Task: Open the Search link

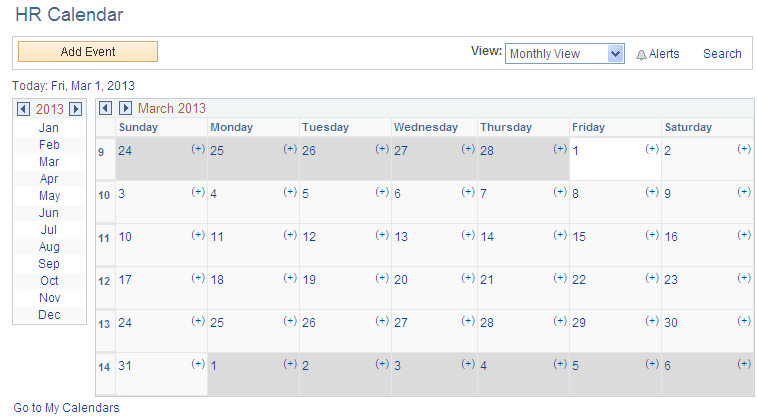Action: tap(722, 54)
